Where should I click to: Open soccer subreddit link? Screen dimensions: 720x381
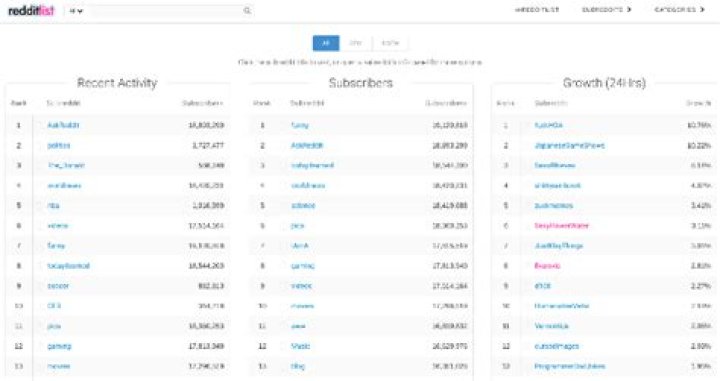(58, 286)
